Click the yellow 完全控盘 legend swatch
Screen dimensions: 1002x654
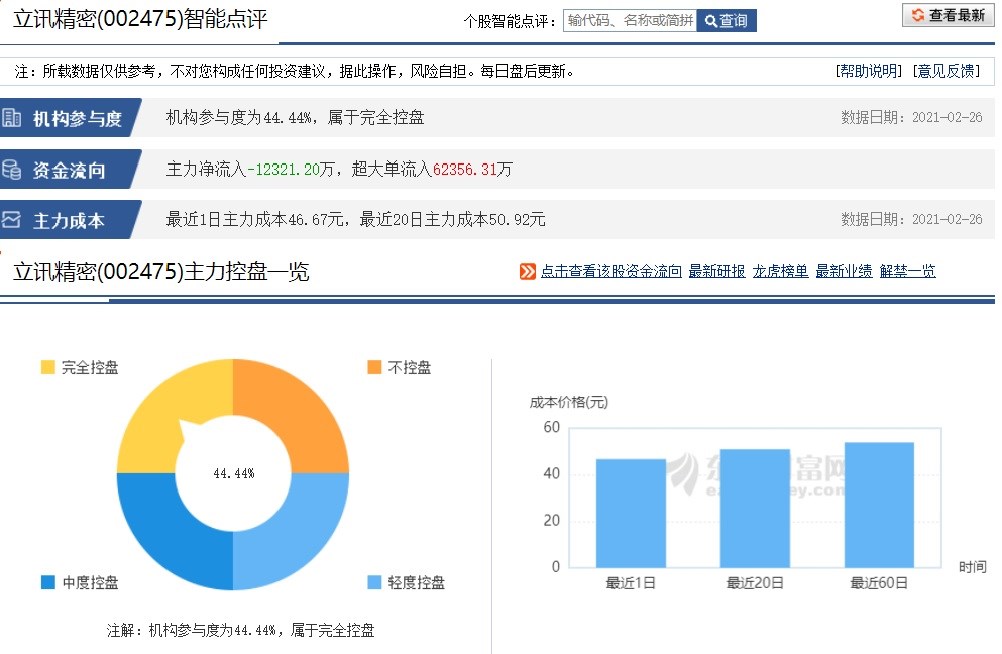pyautogui.click(x=47, y=367)
